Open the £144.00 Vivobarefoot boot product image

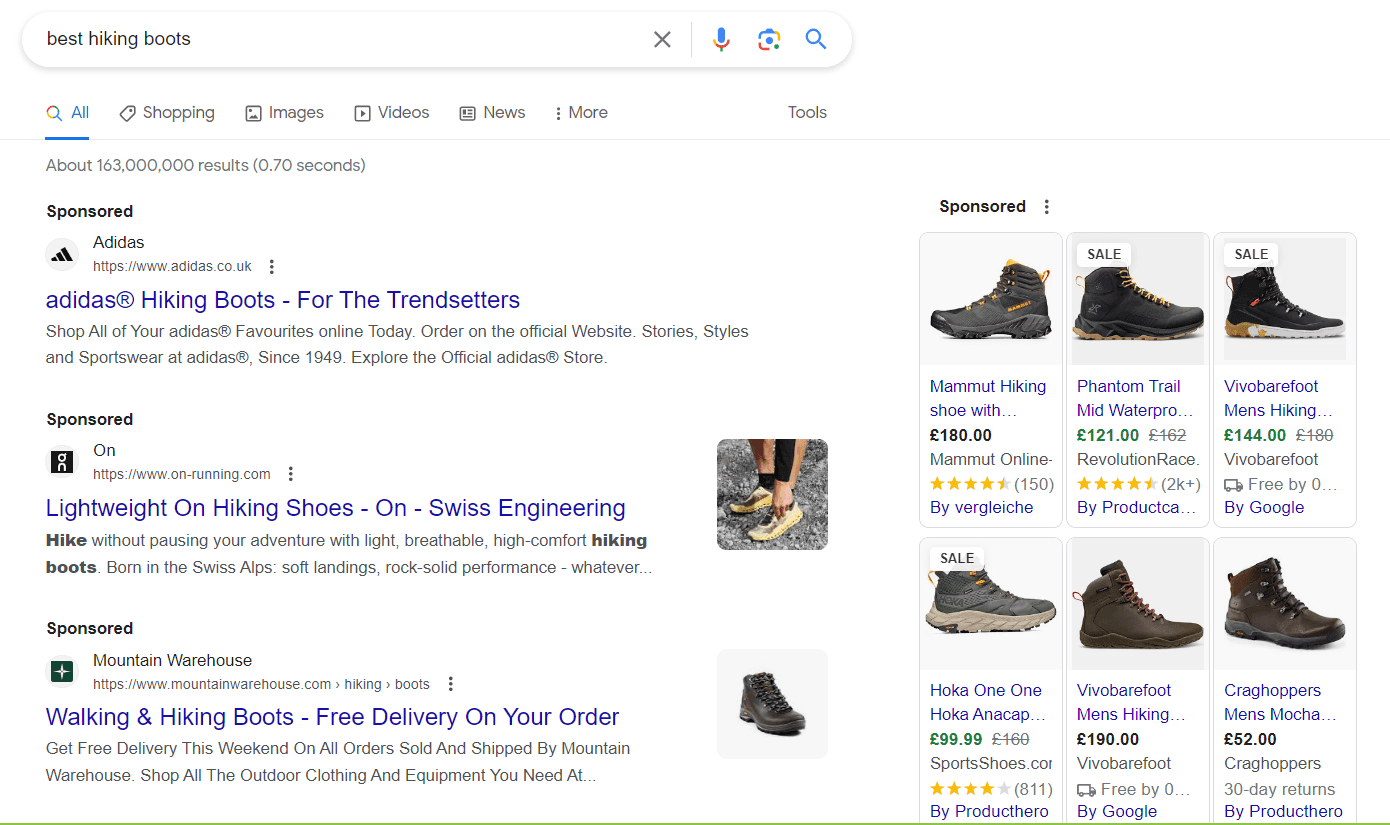tap(1285, 300)
